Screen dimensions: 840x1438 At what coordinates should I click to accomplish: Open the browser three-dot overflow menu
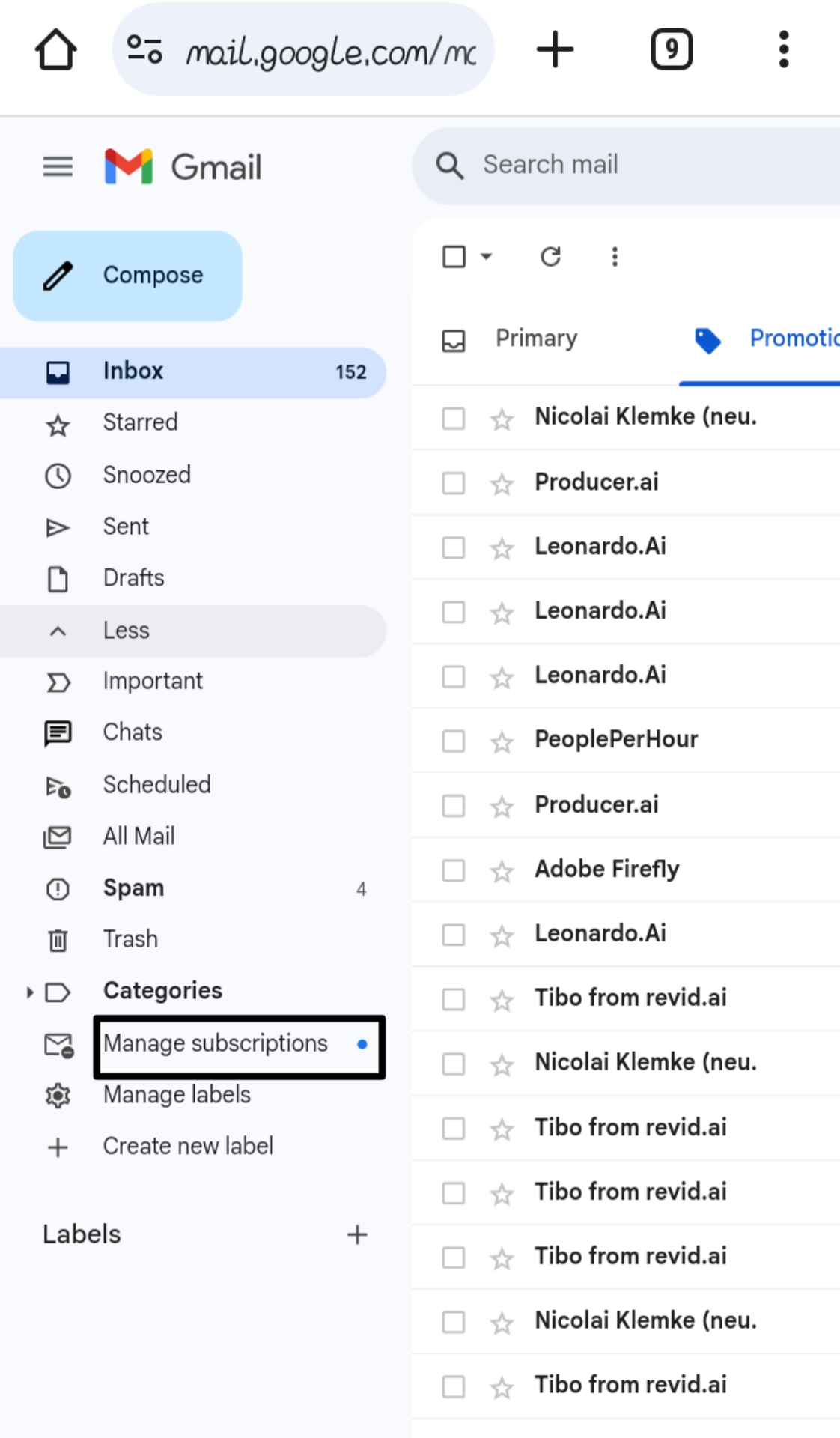pos(783,50)
